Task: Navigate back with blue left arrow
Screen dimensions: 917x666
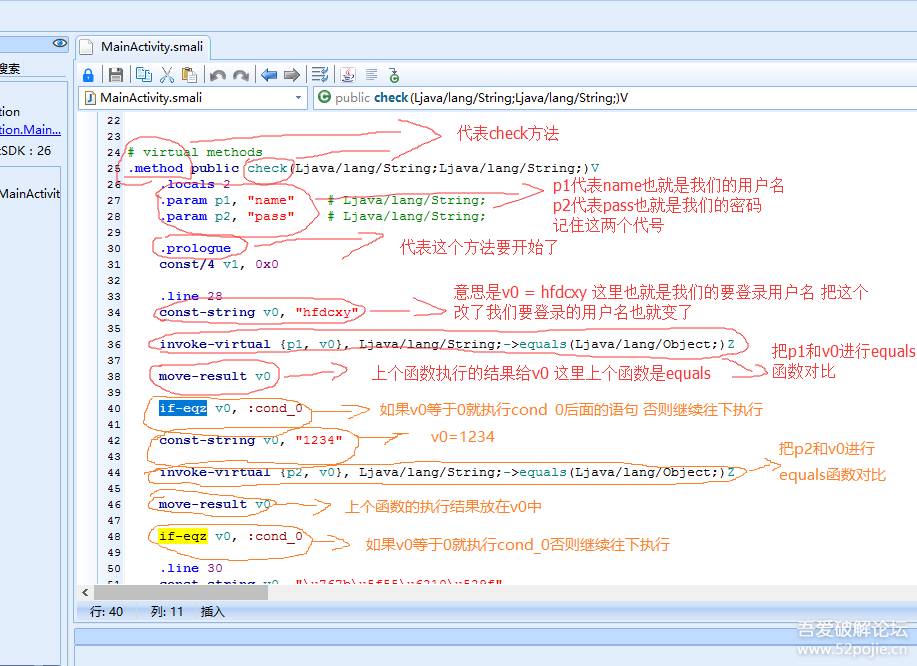Action: [269, 75]
